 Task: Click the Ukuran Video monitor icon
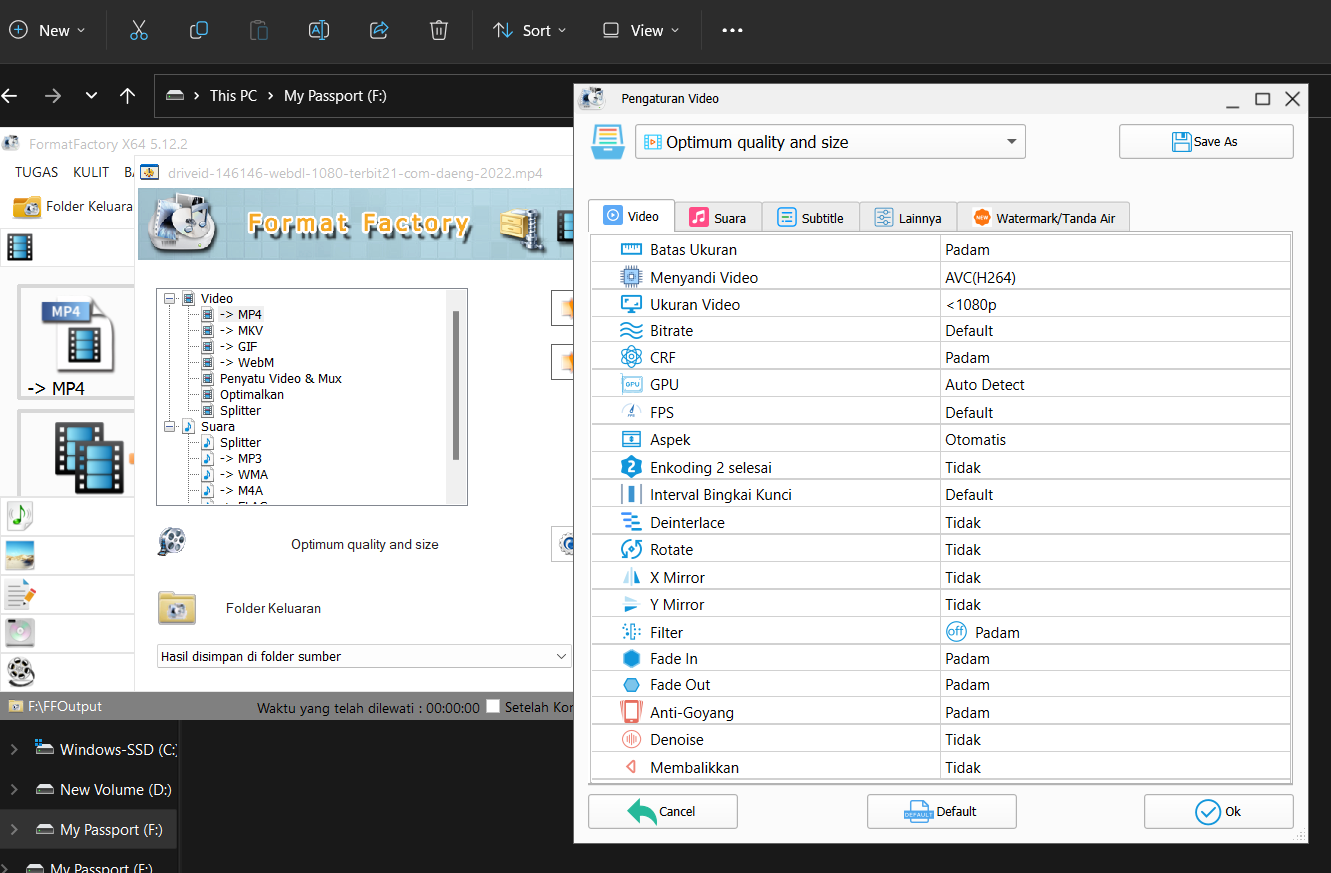631,304
